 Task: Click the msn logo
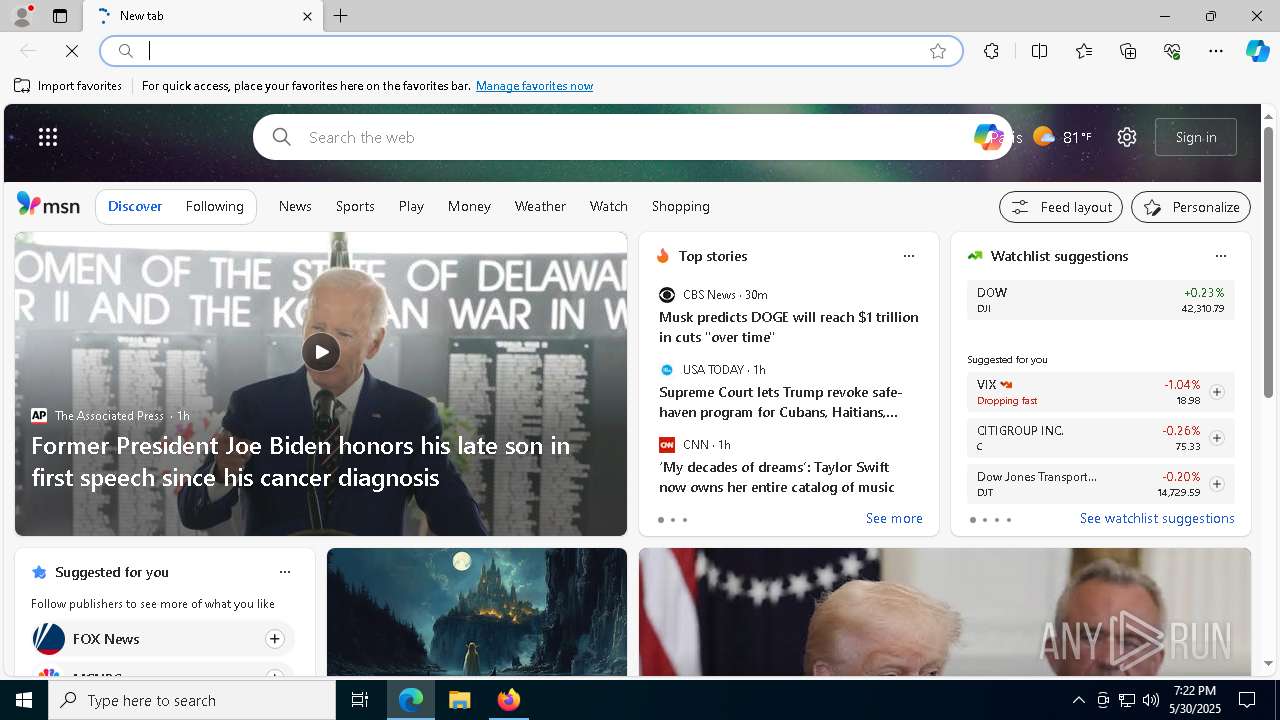click(48, 205)
